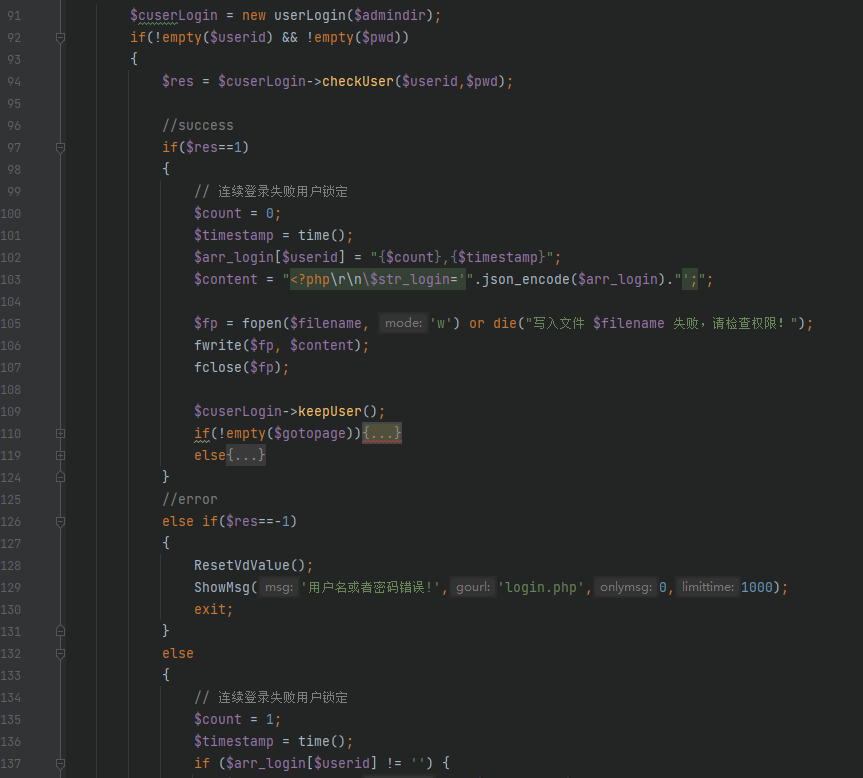The height and width of the screenshot is (778, 863).
Task: Collapse the if block starting at line 137
Action: [59, 762]
